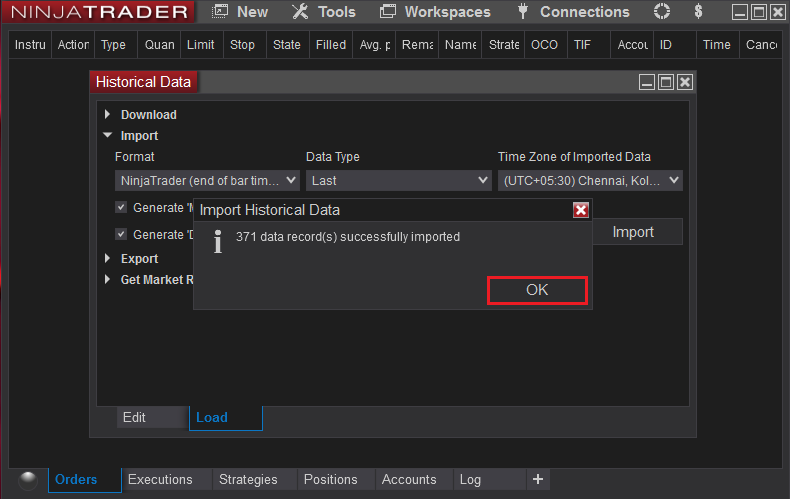Screen dimensions: 790x499
Task: Click the information icon in the dialog
Action: tap(218, 241)
